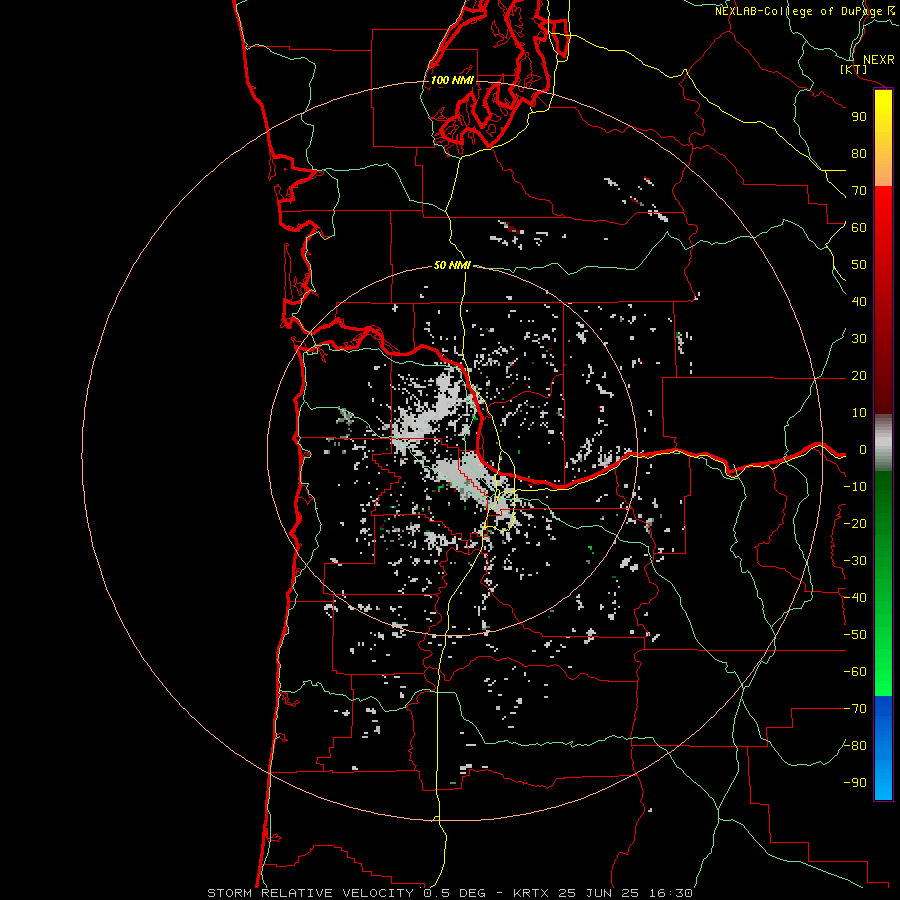Pick the orange segment of velocity scale
This screenshot has width=900, height=900.
(x=883, y=172)
